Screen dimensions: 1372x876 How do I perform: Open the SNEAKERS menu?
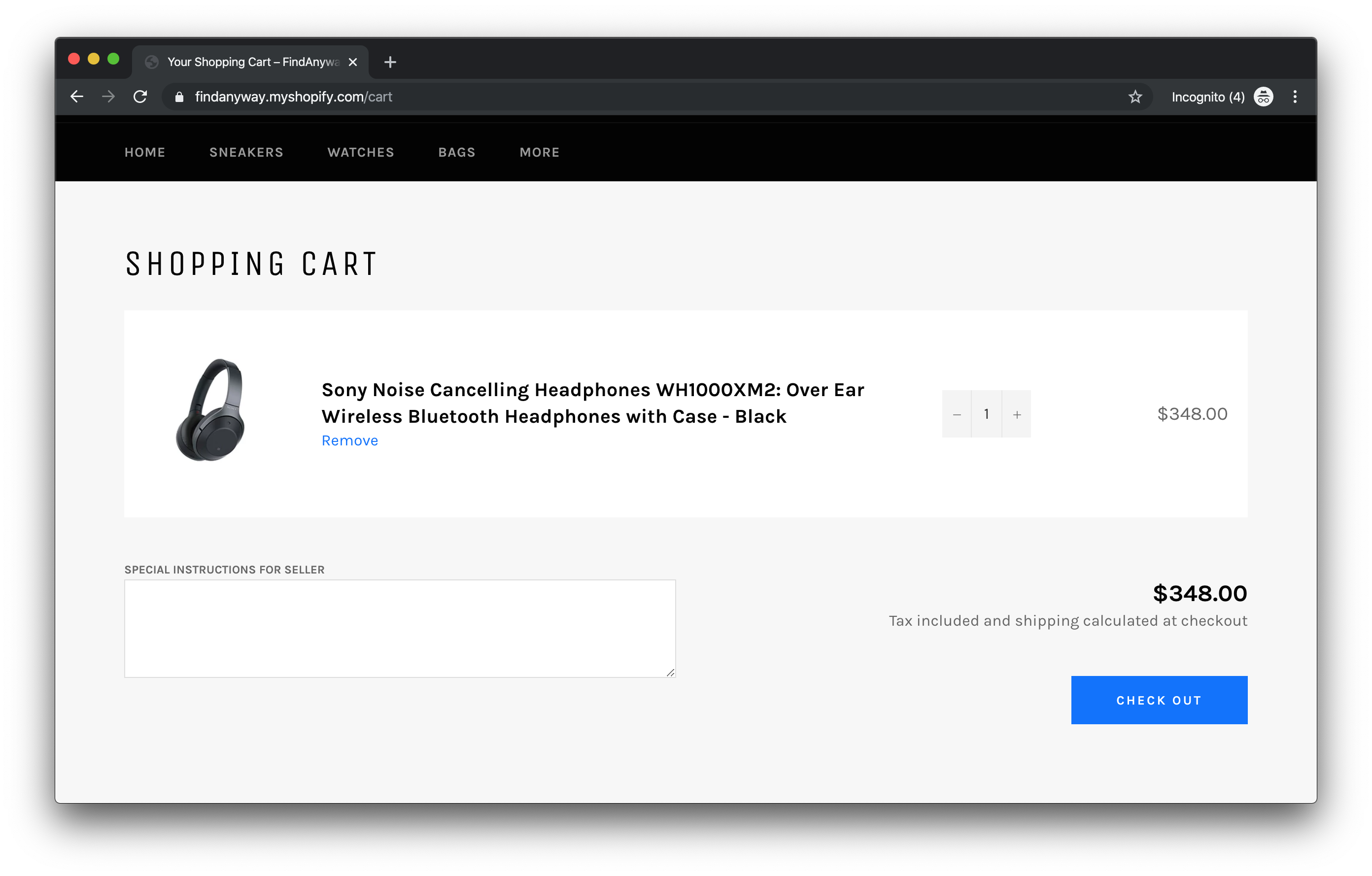(x=246, y=152)
